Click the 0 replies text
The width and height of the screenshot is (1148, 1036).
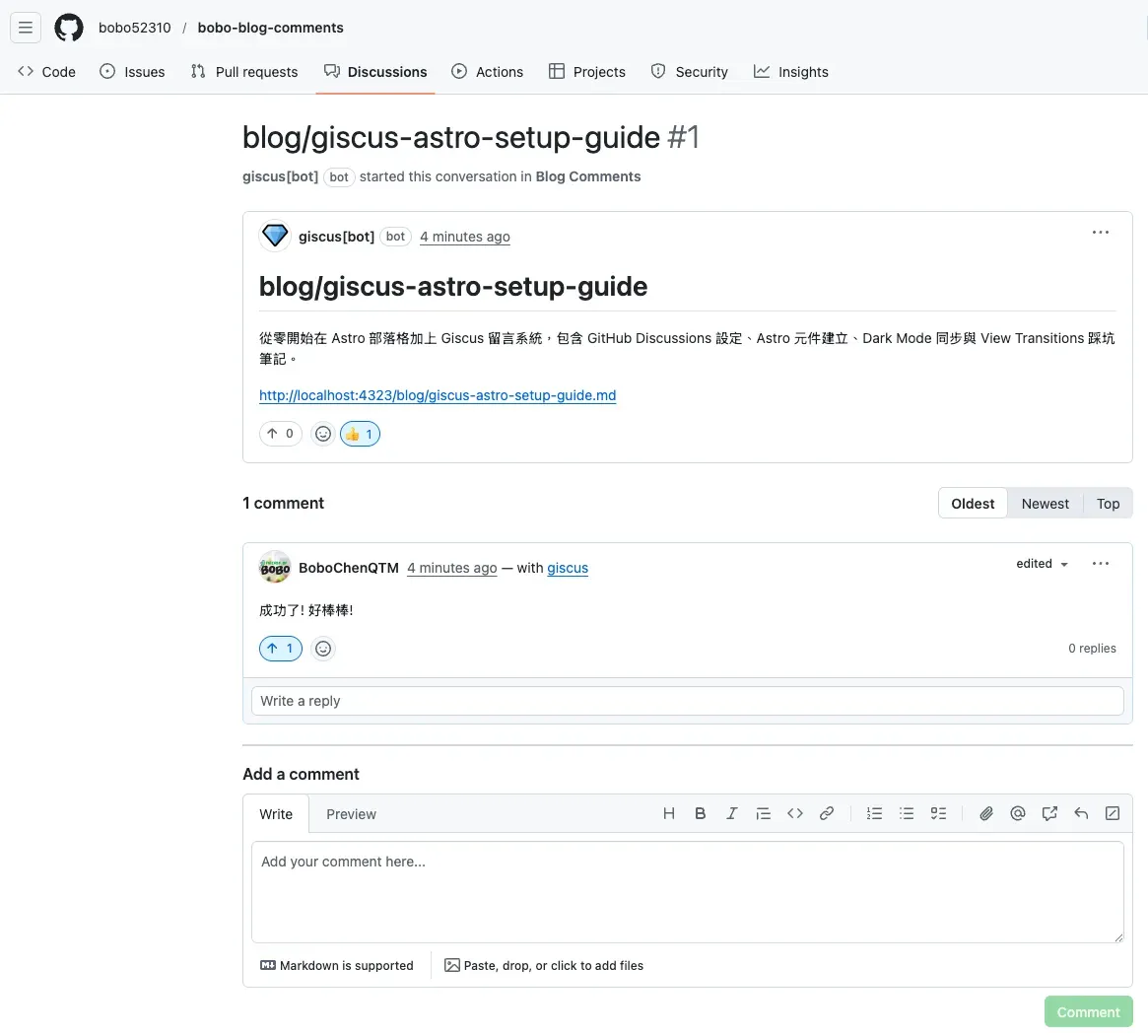click(x=1092, y=649)
